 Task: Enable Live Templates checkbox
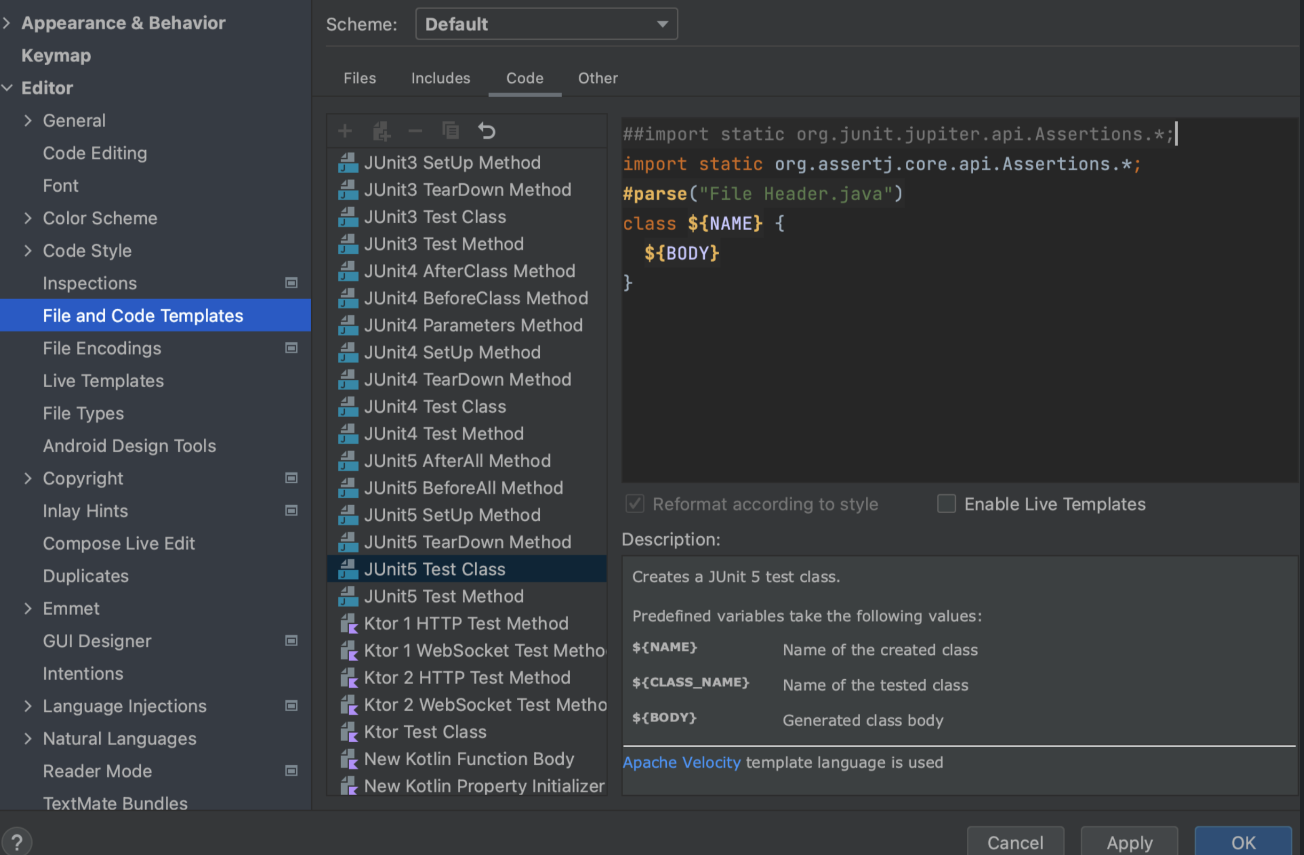[x=946, y=504]
